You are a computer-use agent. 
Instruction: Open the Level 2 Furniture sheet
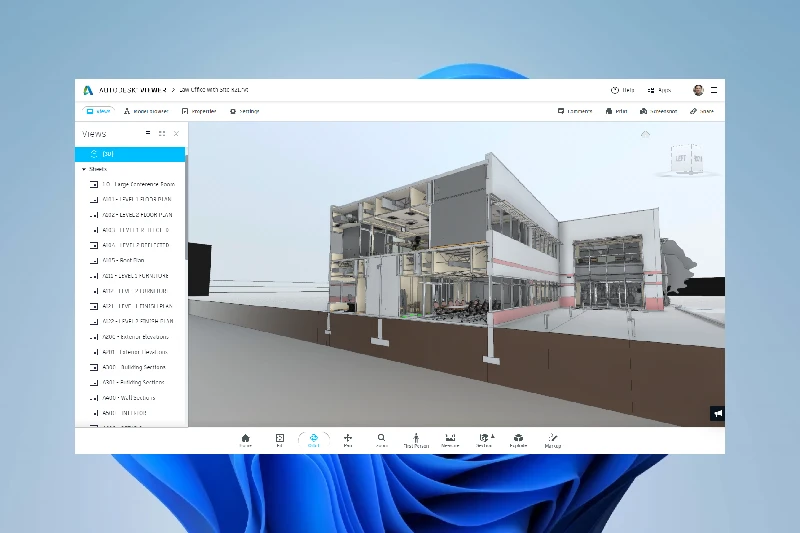coord(132,291)
